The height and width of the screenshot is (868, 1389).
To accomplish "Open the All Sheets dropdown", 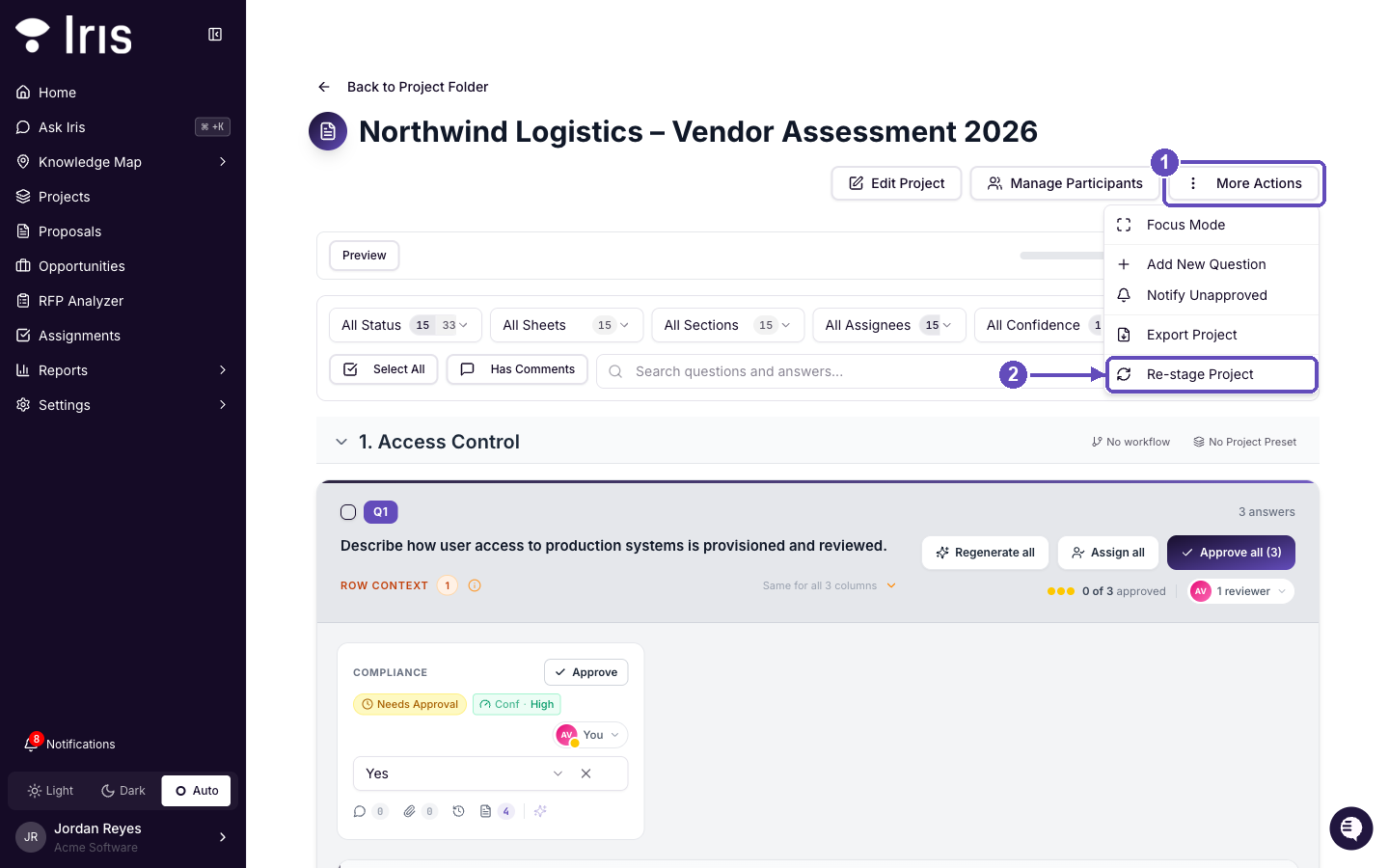I will 566,325.
